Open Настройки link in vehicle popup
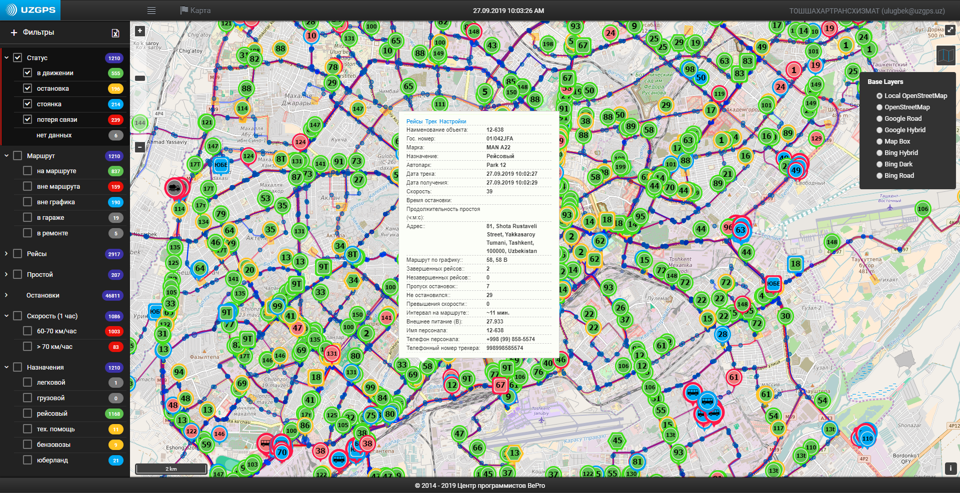The height and width of the screenshot is (493, 960). pos(453,121)
